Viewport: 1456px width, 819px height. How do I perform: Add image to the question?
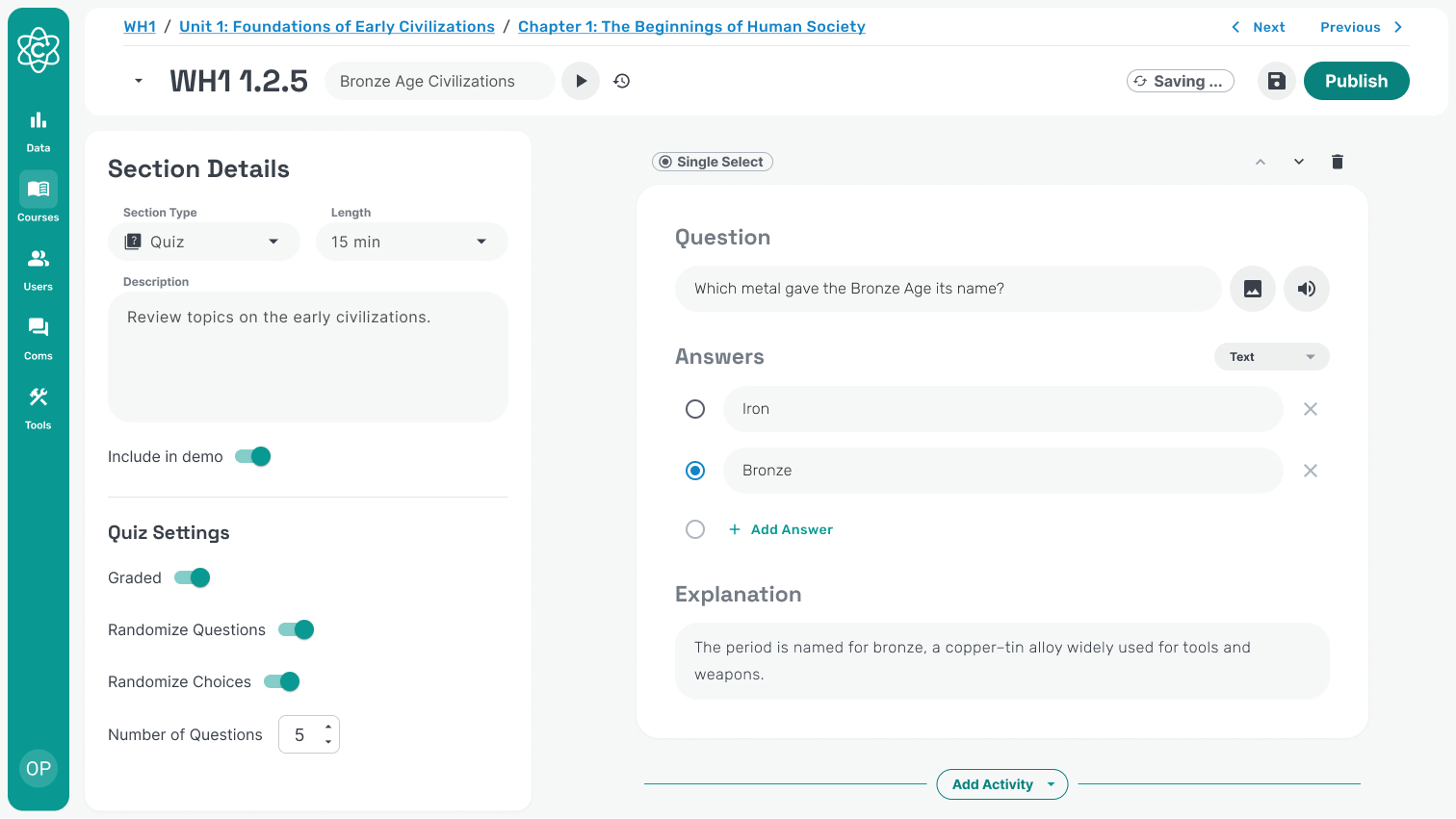point(1253,289)
